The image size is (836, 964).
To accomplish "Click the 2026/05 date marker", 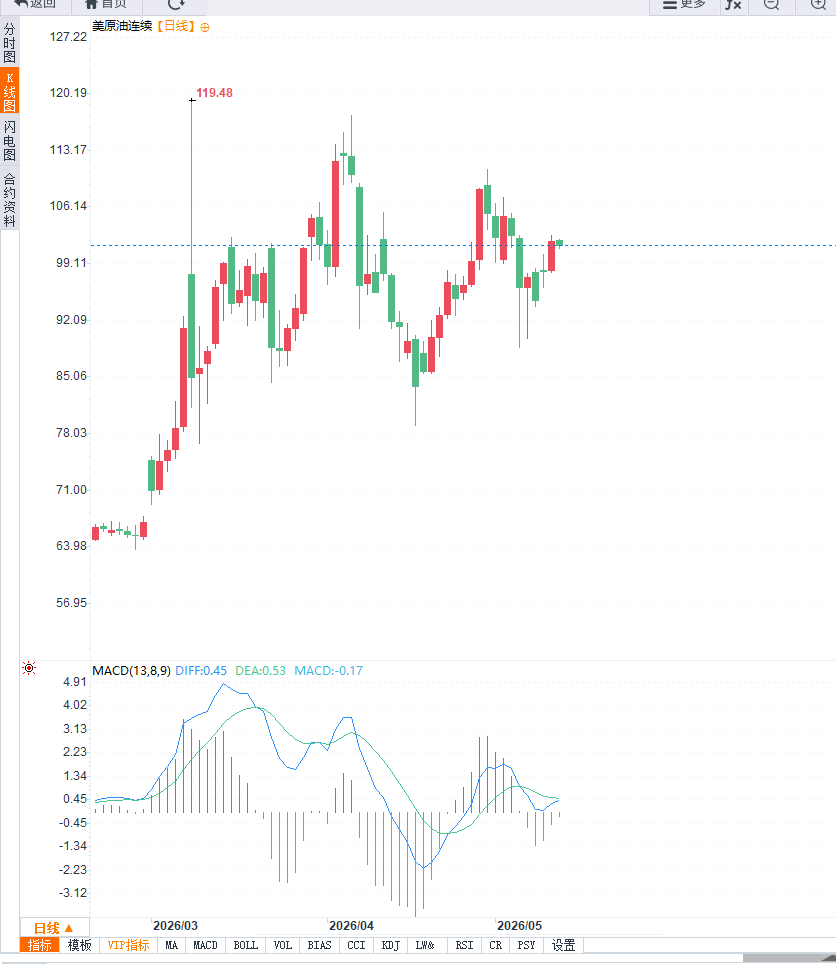I will [x=519, y=926].
